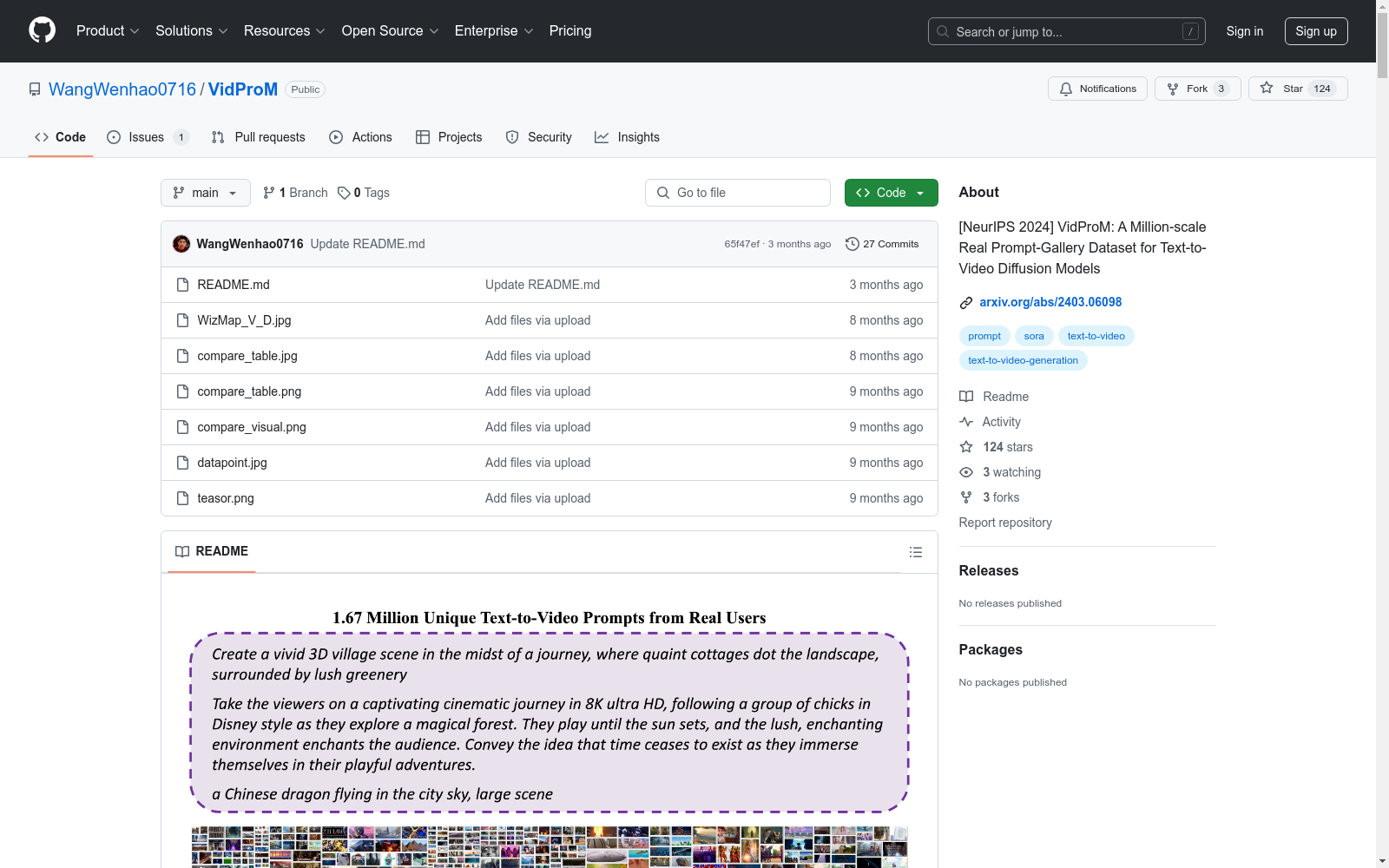Click the Releases heading link

989,570
